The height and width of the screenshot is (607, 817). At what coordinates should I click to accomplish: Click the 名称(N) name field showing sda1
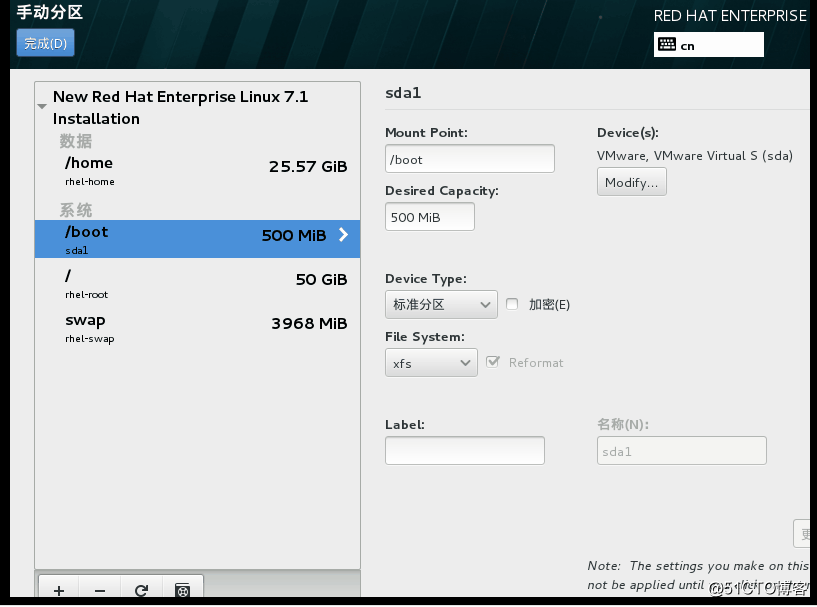[682, 451]
